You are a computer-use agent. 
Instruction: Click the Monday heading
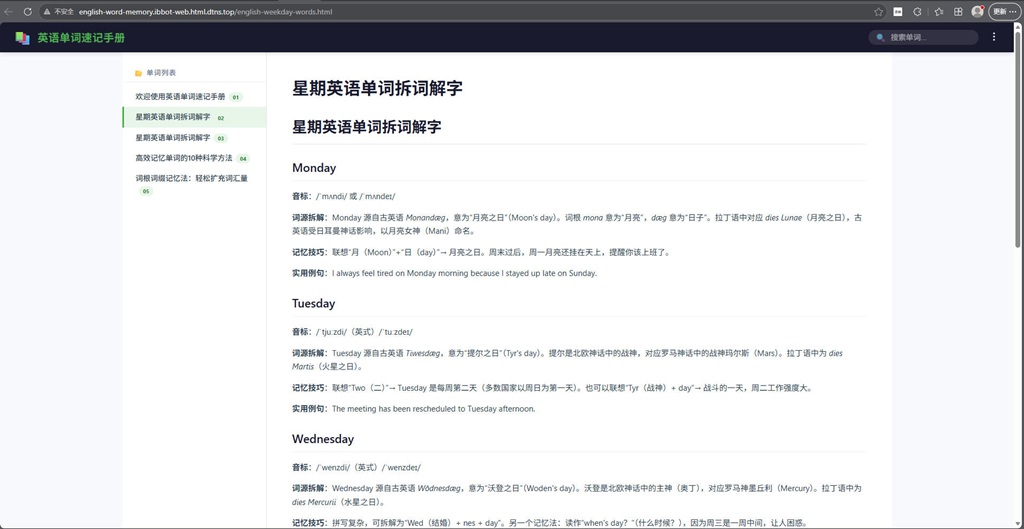(314, 168)
